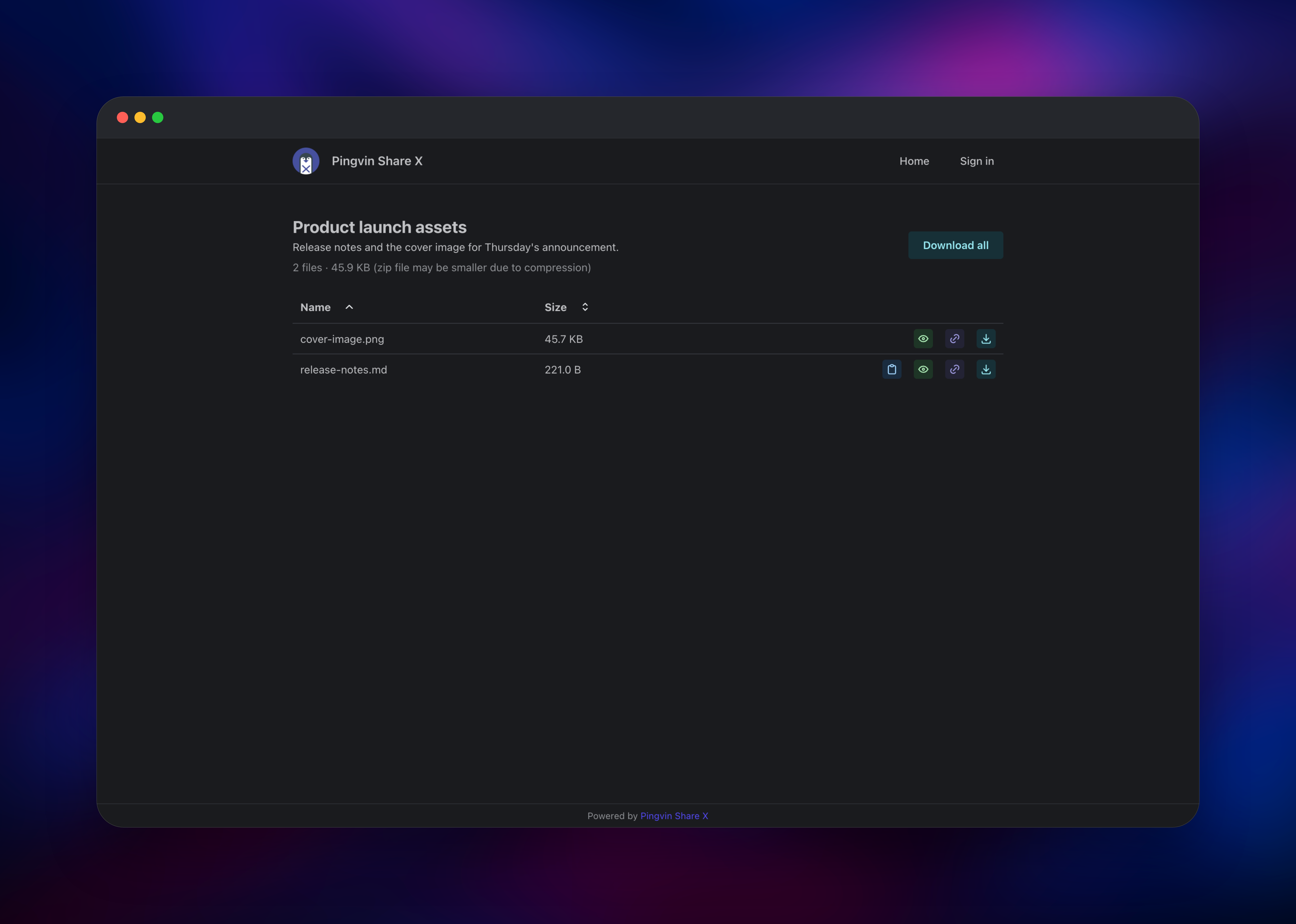Copy link for cover-image.png
Screen dimensions: 1296x924
click(x=955, y=339)
